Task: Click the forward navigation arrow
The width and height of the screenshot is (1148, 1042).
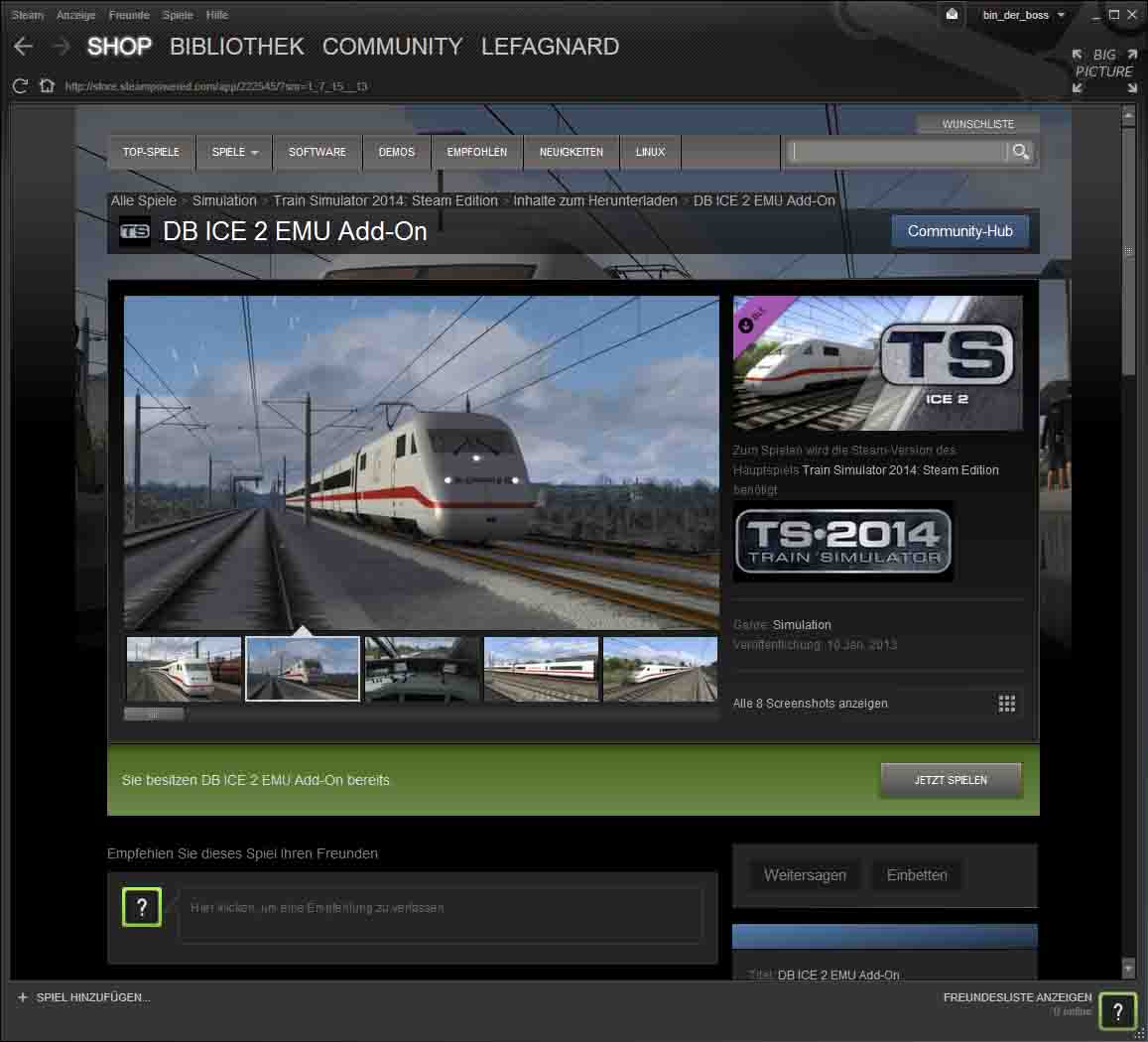Action: click(x=62, y=47)
